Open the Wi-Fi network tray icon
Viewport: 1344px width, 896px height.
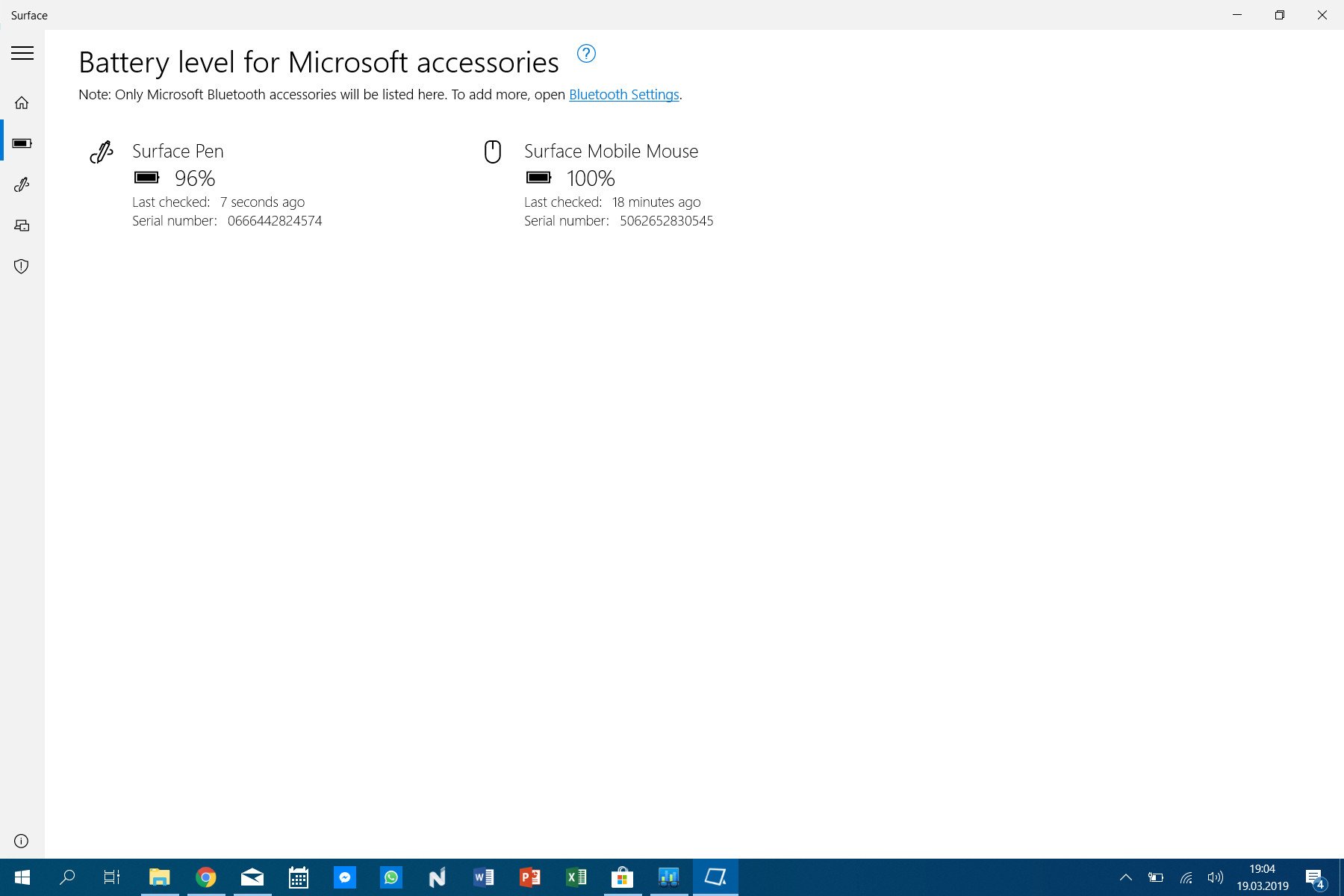1186,877
